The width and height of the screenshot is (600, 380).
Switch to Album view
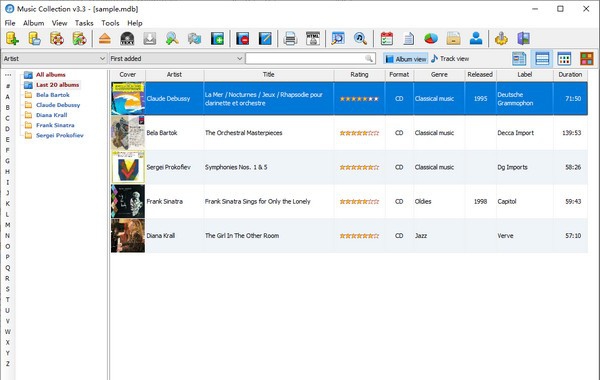[x=406, y=59]
